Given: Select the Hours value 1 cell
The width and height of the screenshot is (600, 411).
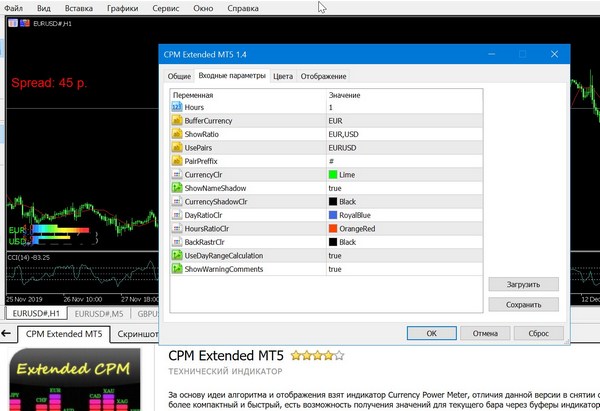Looking at the screenshot, I should click(x=404, y=107).
